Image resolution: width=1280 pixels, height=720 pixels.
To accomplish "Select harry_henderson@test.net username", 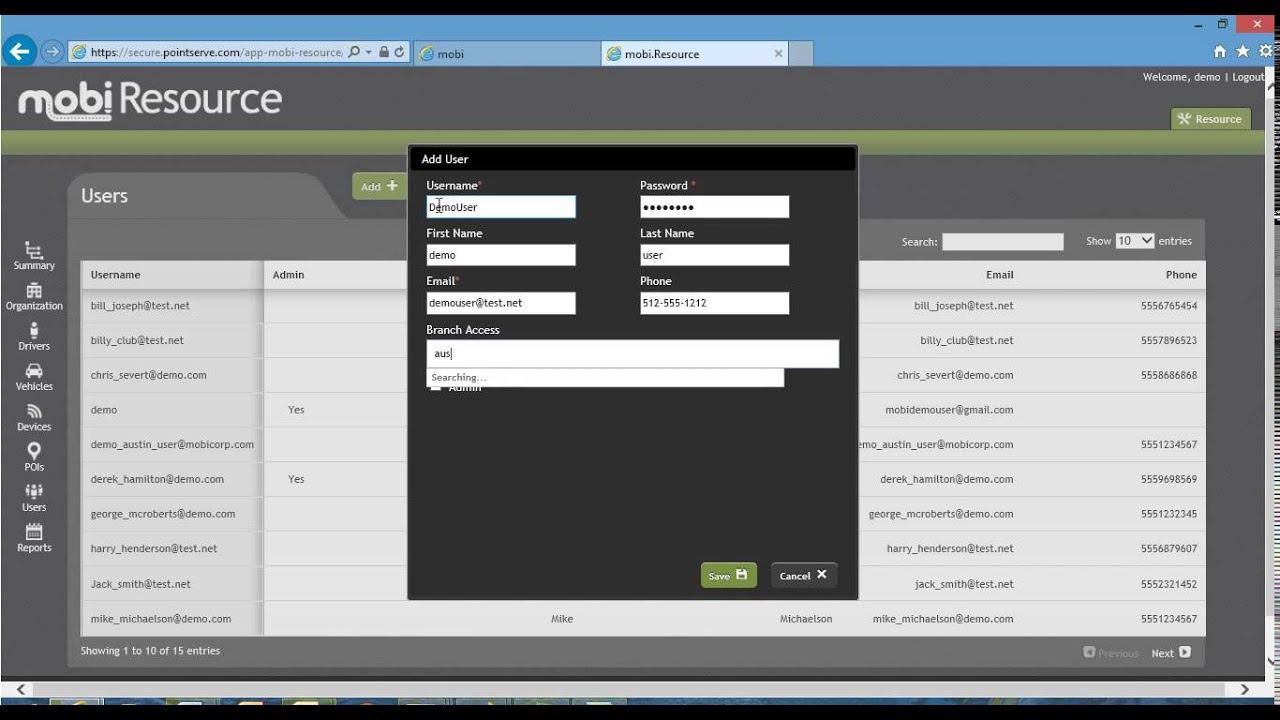I will (x=154, y=549).
